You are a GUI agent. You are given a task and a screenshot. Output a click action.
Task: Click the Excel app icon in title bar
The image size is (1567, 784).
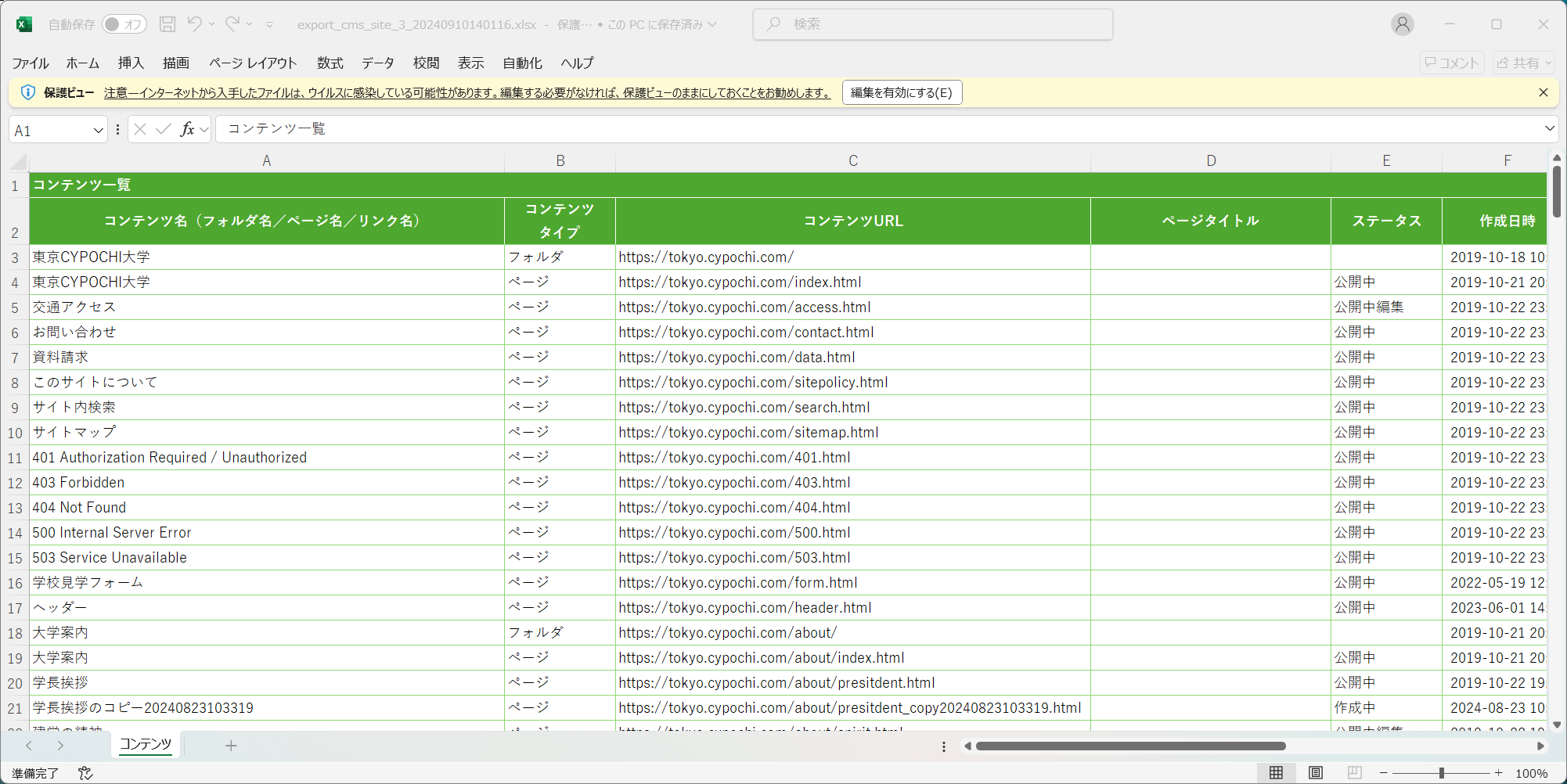[x=24, y=24]
